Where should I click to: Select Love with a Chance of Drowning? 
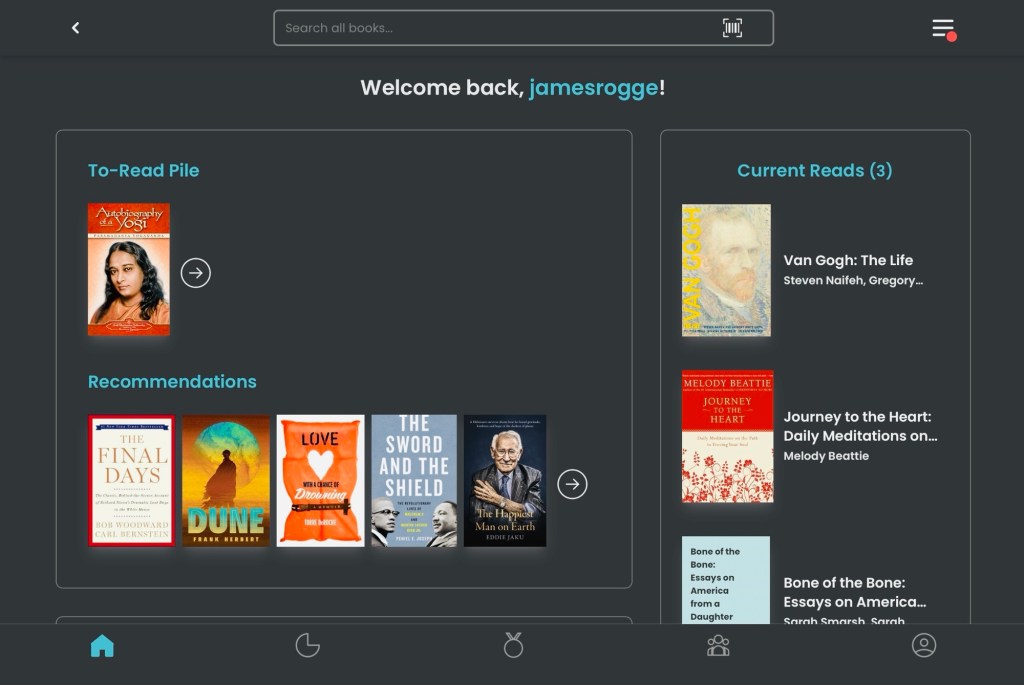[x=320, y=481]
